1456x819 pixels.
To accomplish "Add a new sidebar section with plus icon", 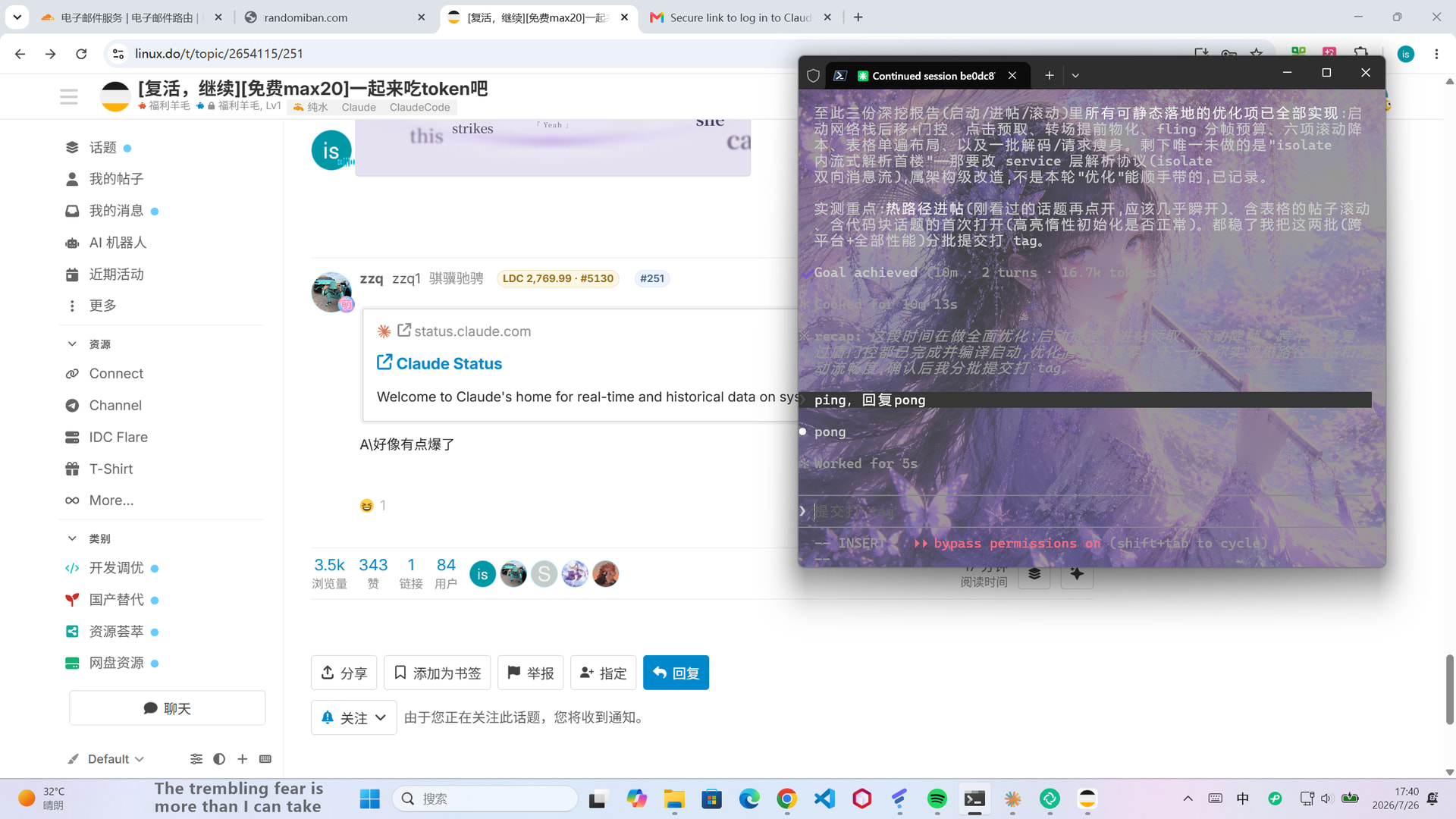I will (243, 759).
